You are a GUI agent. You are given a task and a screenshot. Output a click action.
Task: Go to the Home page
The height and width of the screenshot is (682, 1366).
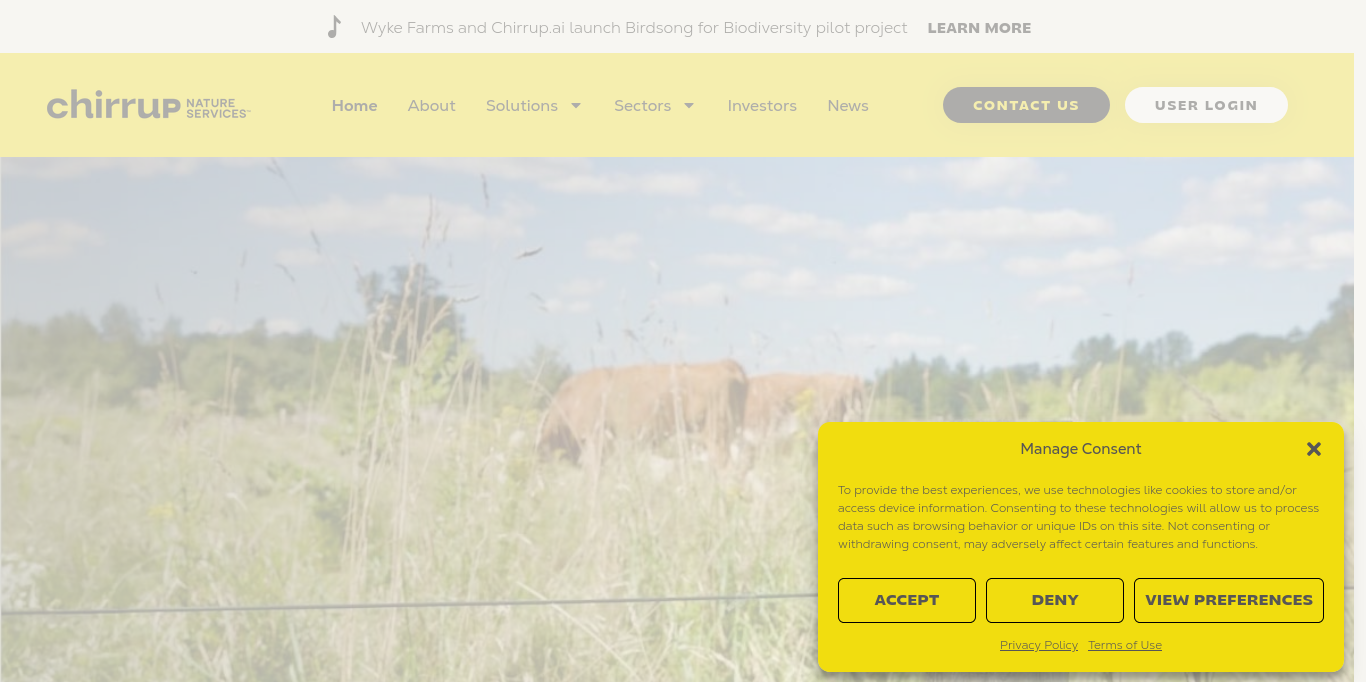[355, 105]
